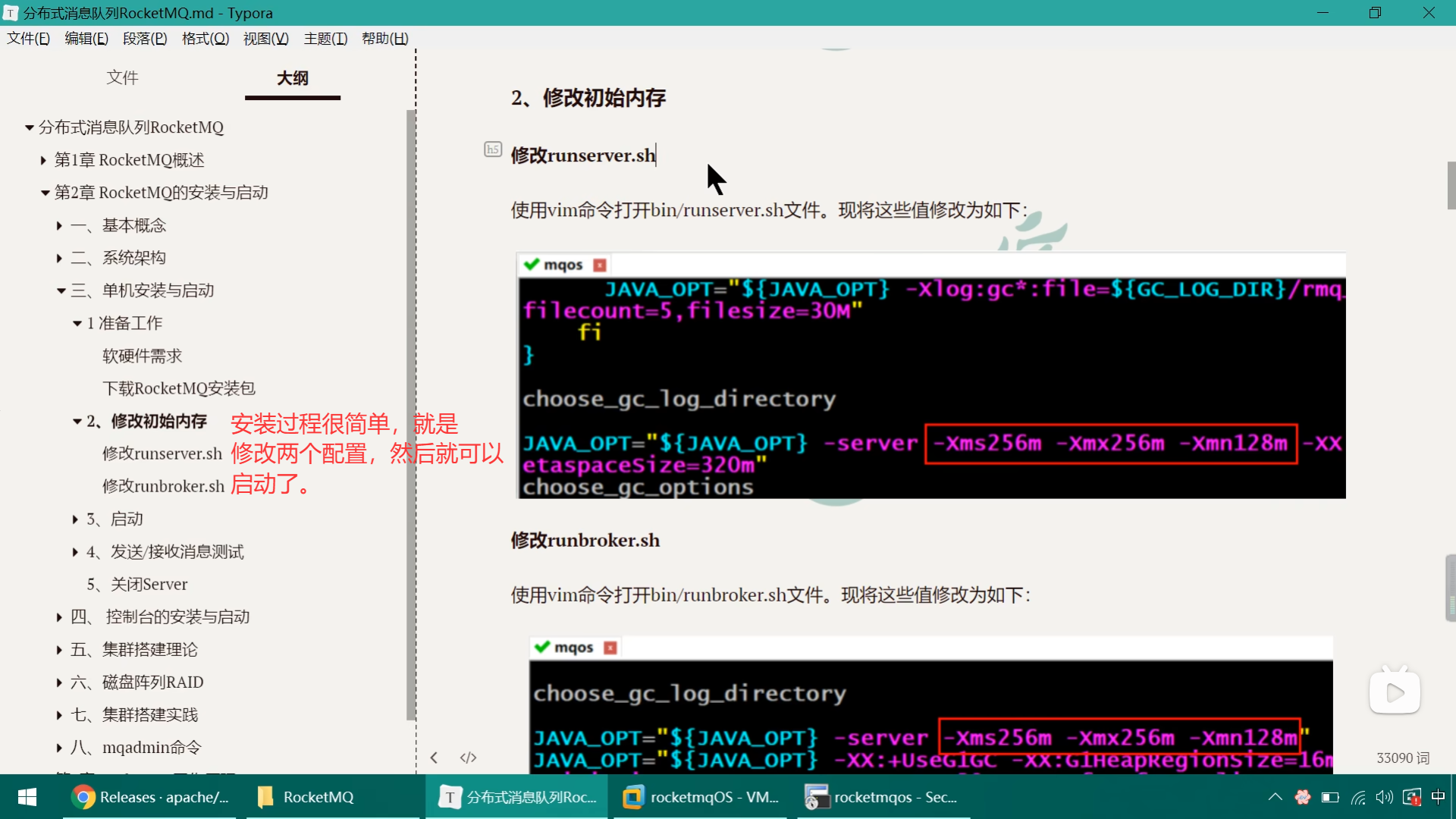Viewport: 1456px width, 819px height.
Task: Go to 5、关闭Server outline entry
Action: click(x=136, y=584)
